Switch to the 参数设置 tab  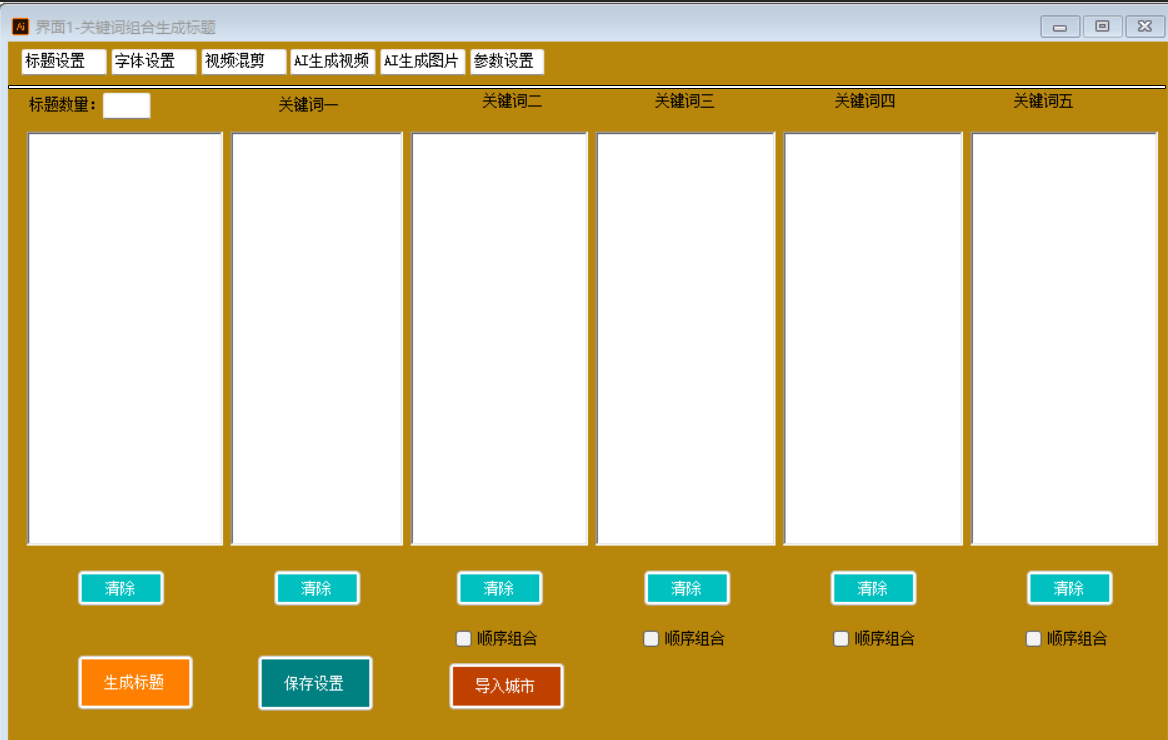[x=506, y=61]
